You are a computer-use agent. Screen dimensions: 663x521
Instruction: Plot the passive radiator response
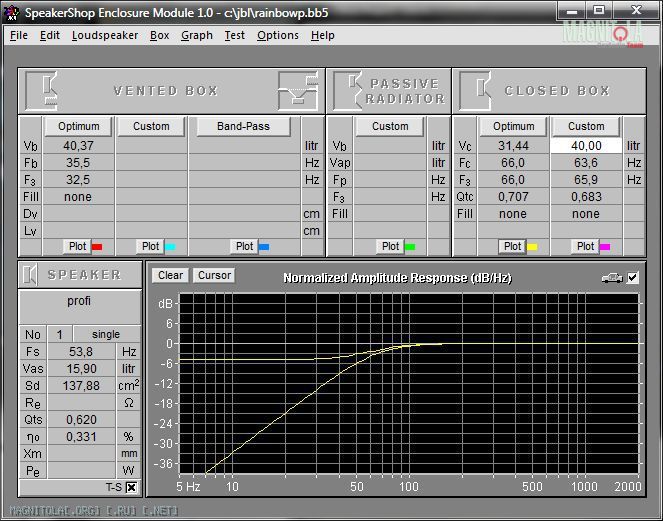pos(390,246)
